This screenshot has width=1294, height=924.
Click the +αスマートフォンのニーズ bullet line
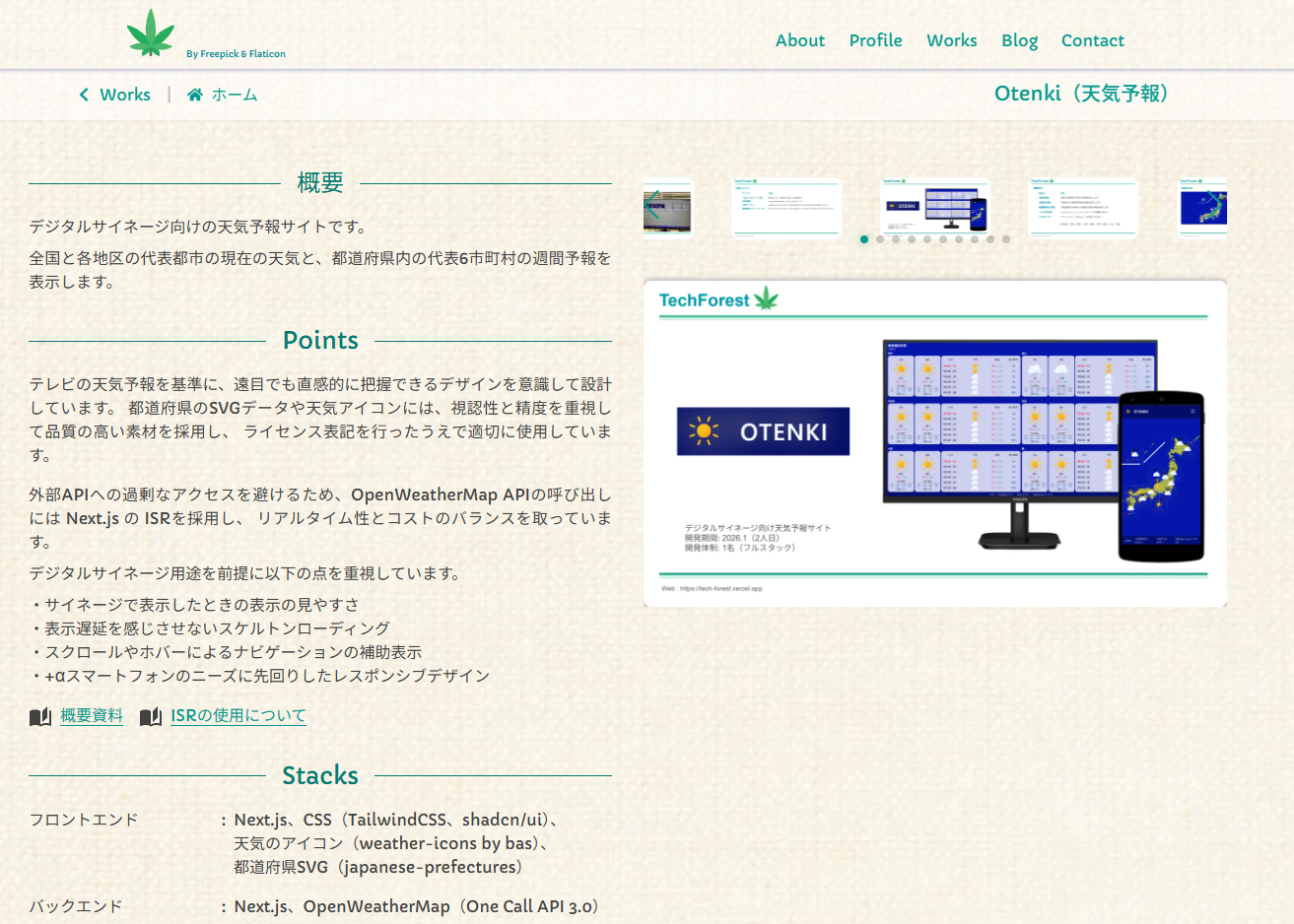pyautogui.click(x=259, y=676)
